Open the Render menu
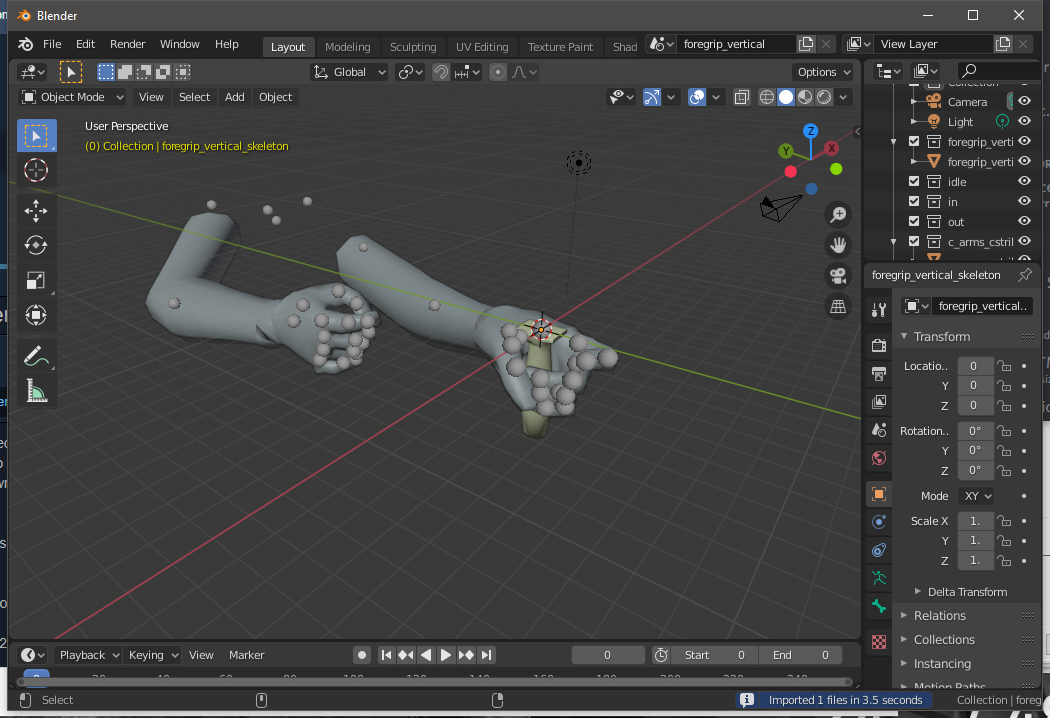 click(x=127, y=44)
